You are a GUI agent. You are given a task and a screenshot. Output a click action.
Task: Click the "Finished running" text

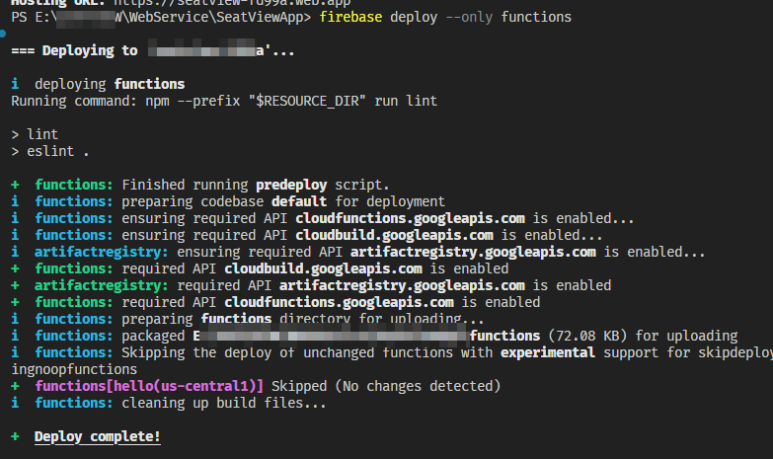click(185, 185)
